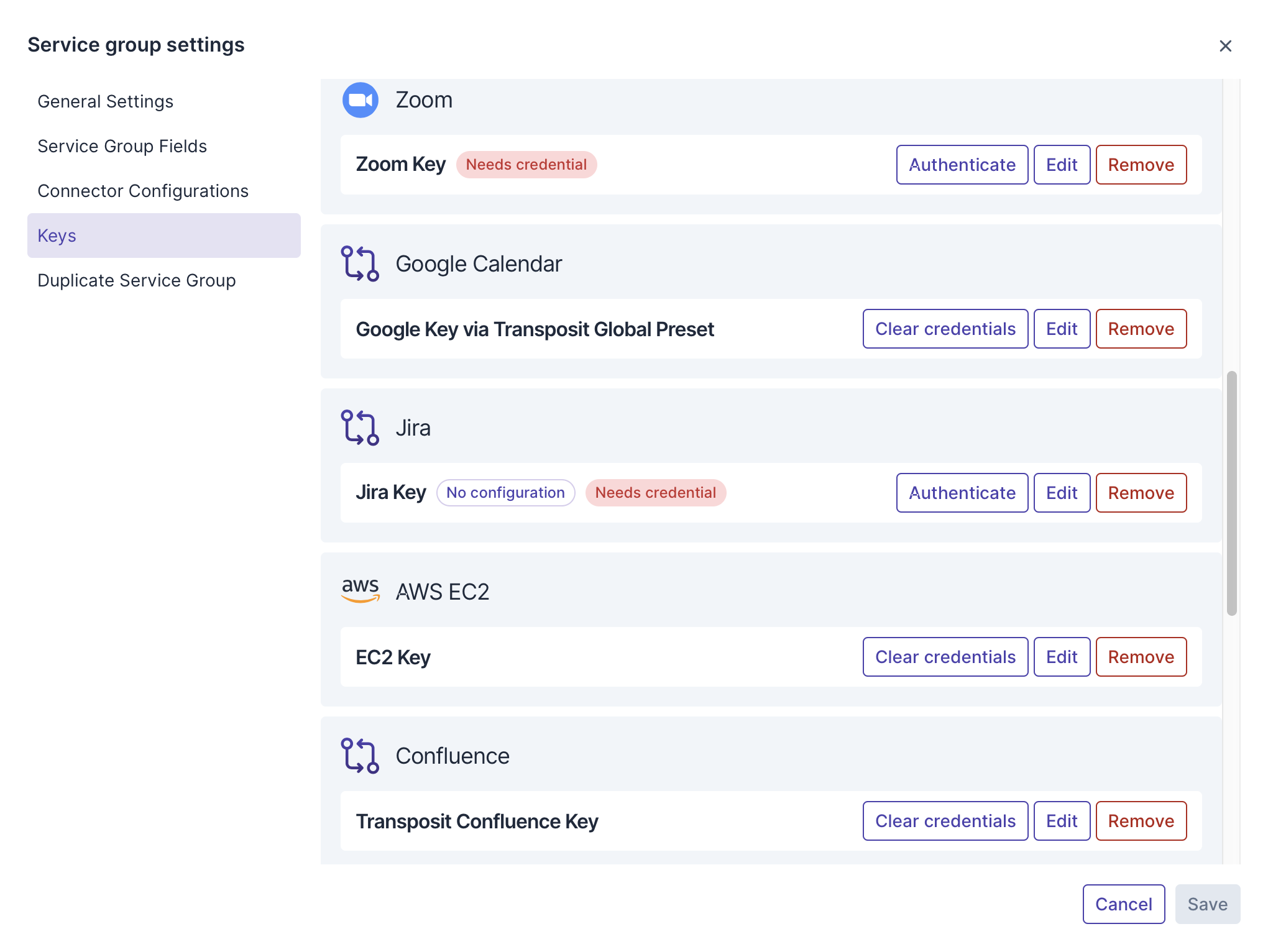The height and width of the screenshot is (952, 1268).
Task: Go to Connector Configurations
Action: click(x=142, y=191)
